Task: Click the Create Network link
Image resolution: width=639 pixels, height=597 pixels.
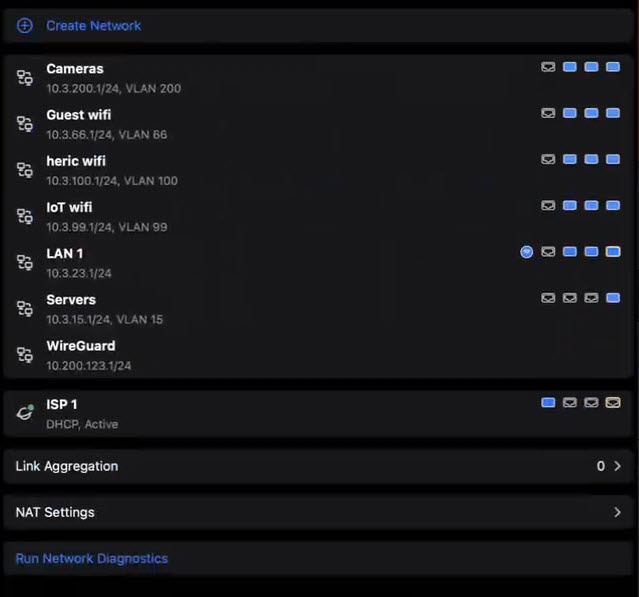Action: tap(93, 25)
